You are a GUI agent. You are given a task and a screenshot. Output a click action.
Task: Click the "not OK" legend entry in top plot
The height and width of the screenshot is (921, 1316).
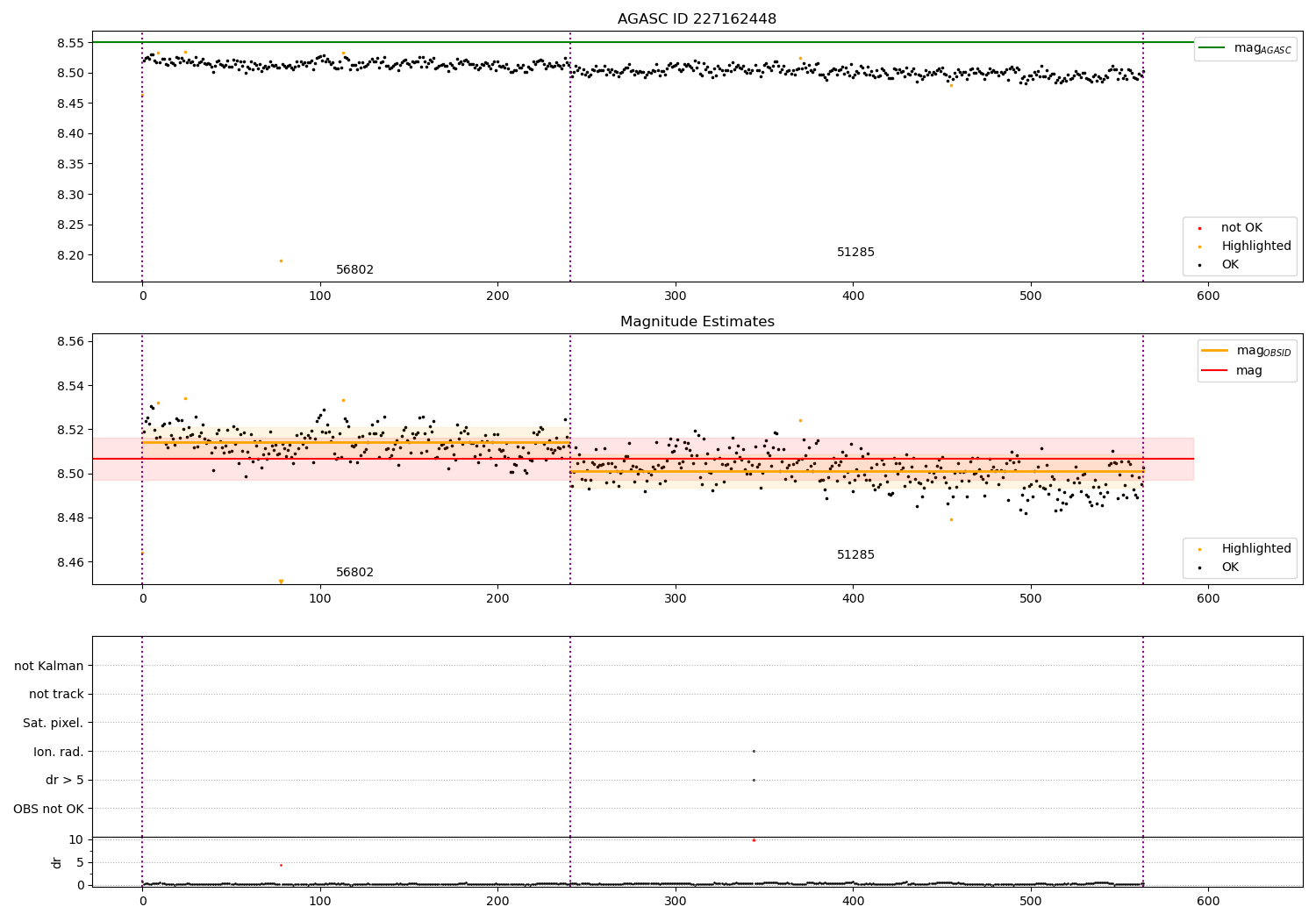tap(1229, 228)
